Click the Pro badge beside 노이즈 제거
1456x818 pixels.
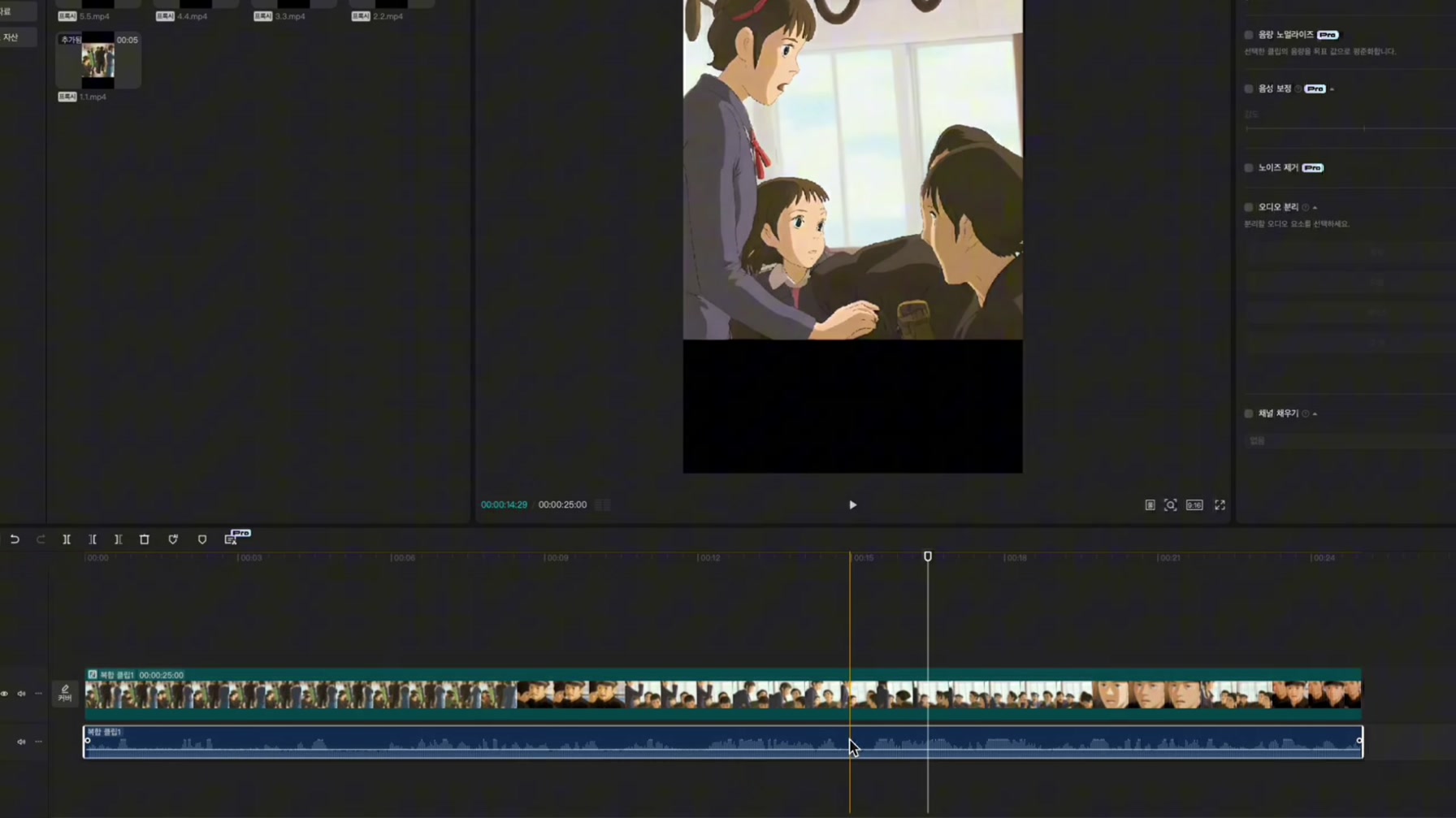(x=1313, y=168)
